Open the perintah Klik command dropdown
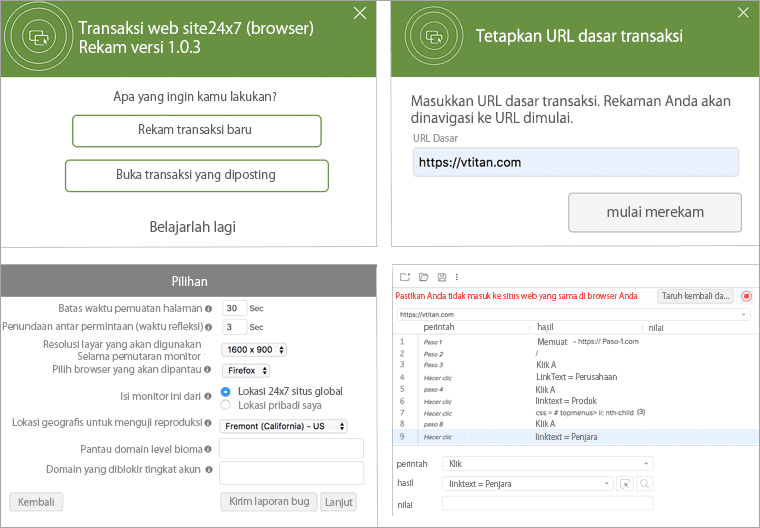Image resolution: width=760 pixels, height=528 pixels. coord(547,464)
